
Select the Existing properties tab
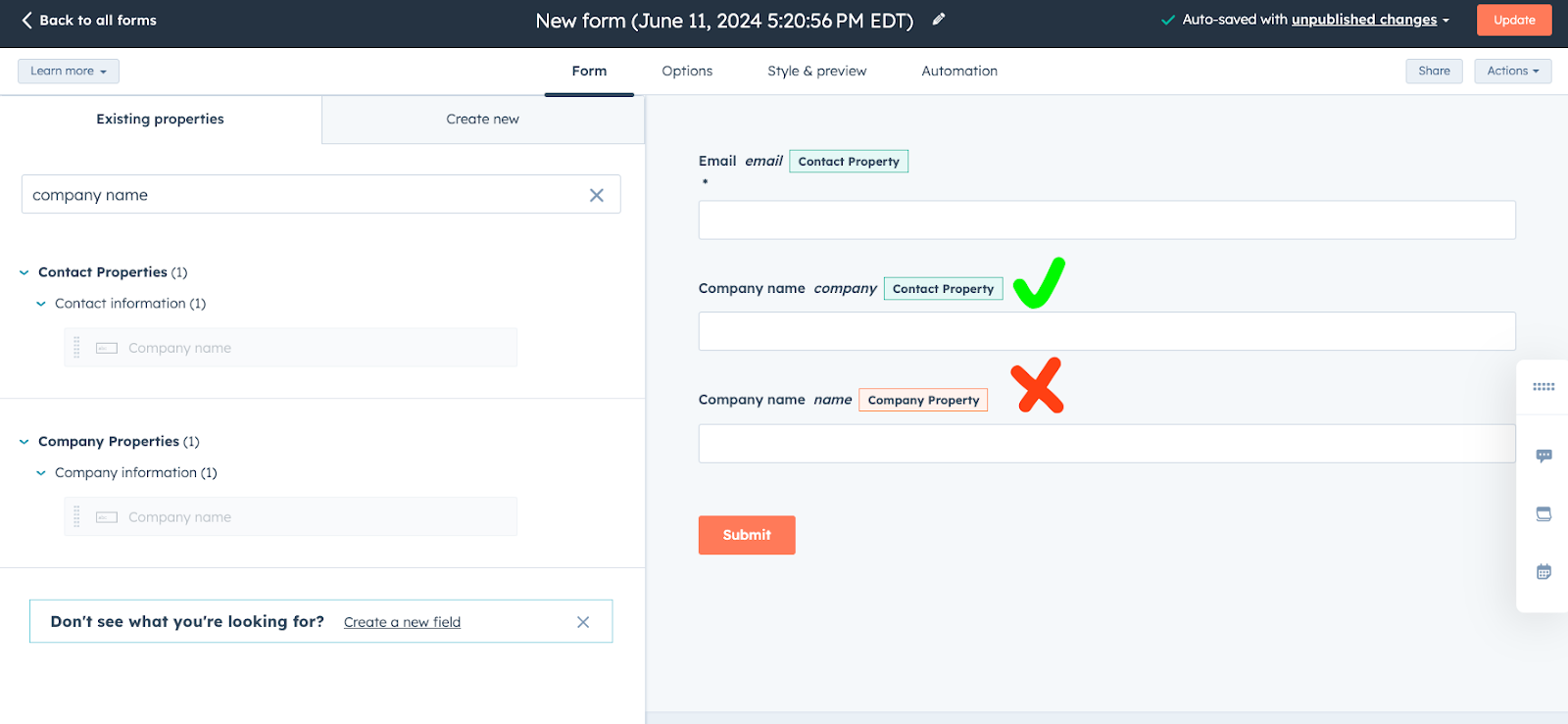(161, 120)
